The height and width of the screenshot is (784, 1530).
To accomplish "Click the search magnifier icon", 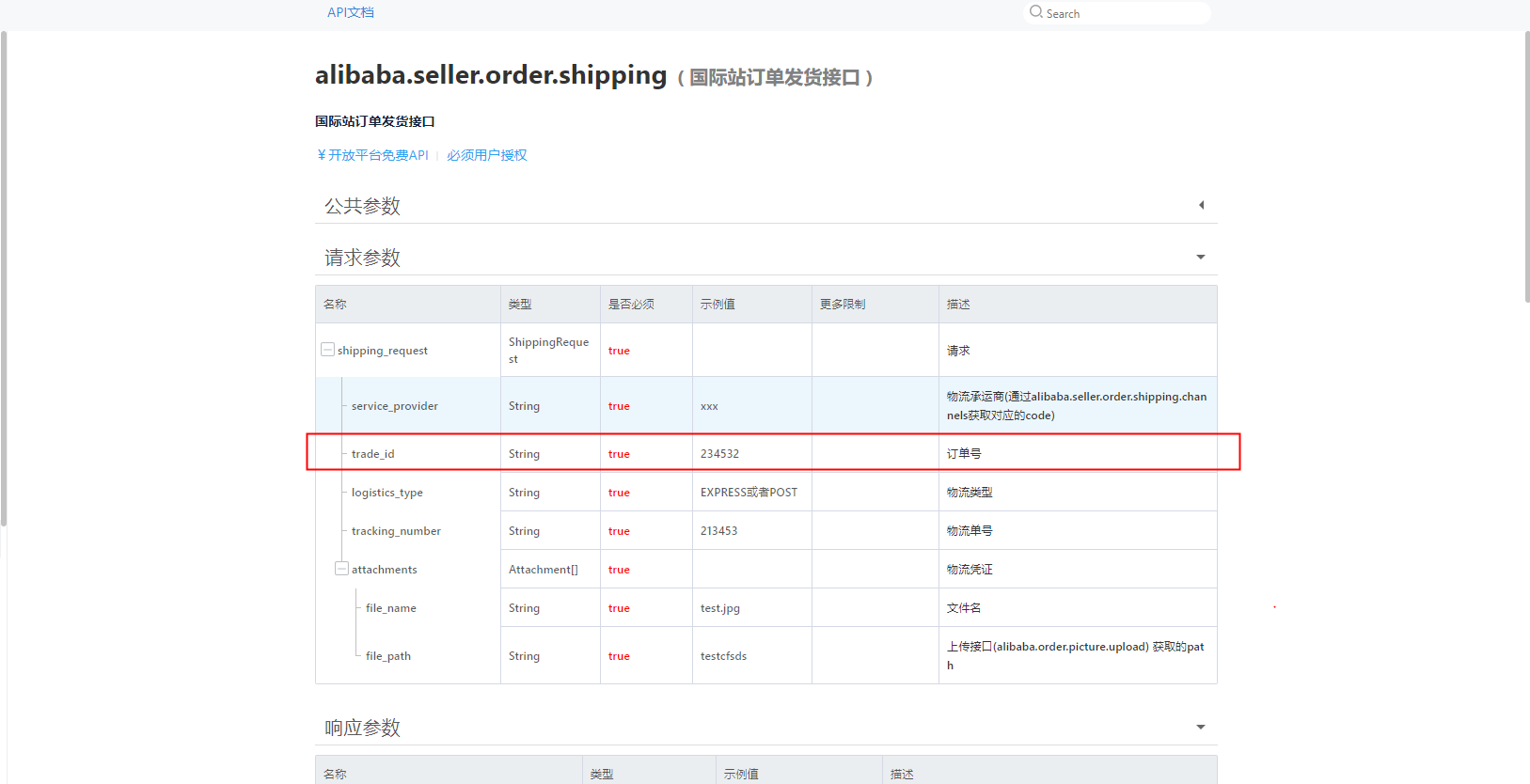I will tap(1035, 12).
